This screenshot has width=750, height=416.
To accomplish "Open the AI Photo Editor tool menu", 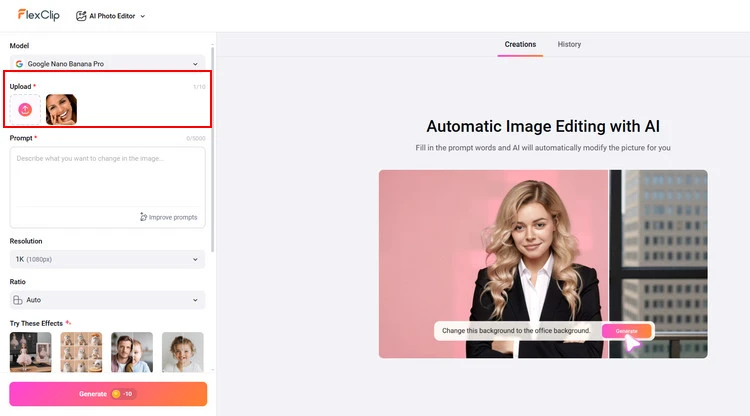I will [110, 16].
